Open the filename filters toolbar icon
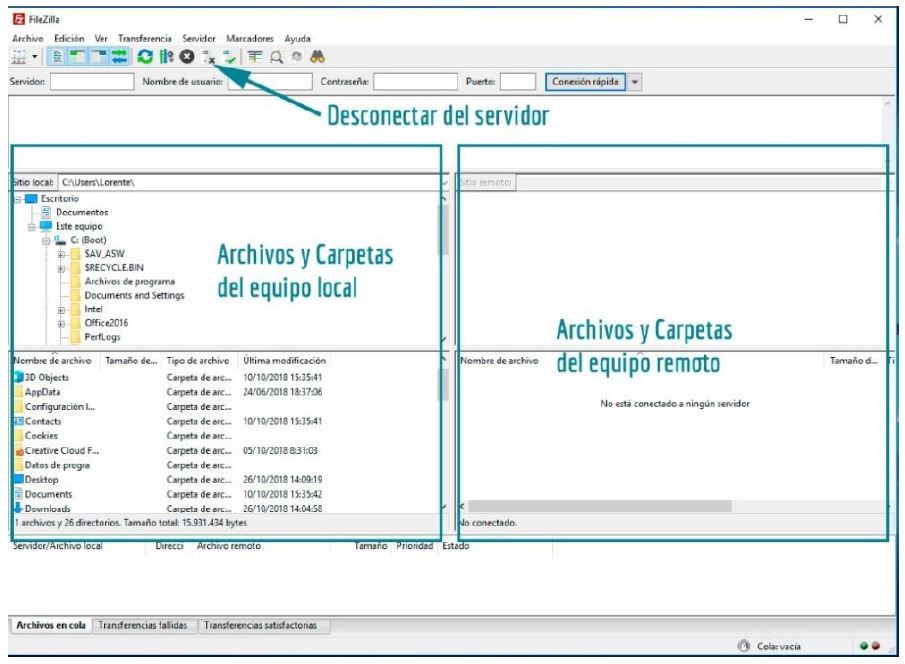 click(x=255, y=57)
